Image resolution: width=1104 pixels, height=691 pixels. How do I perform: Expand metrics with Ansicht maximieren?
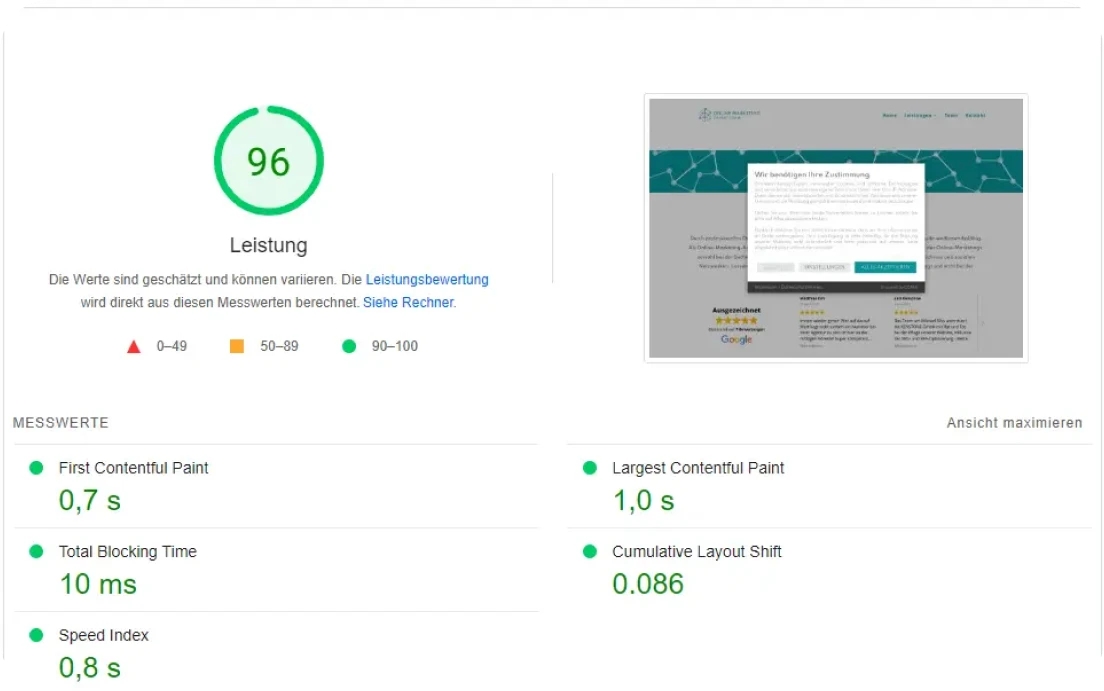tap(1014, 423)
